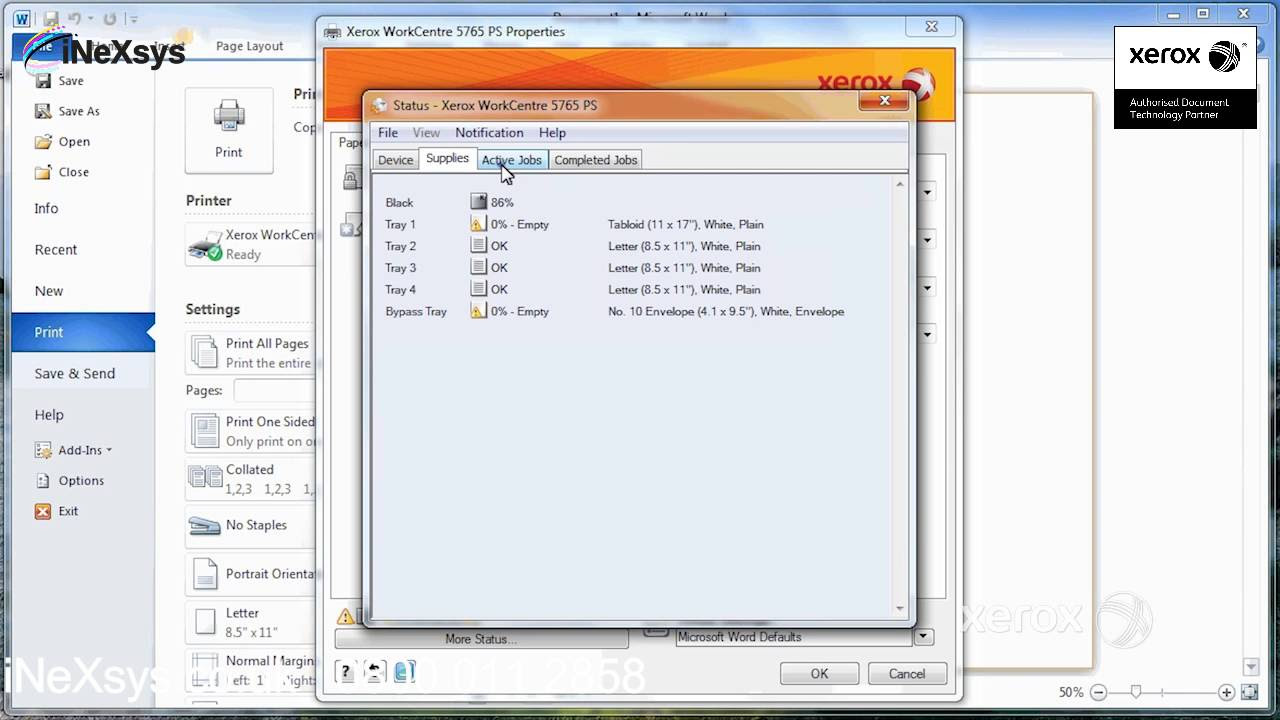
Task: Click the warning icon next to Tray 1
Action: point(478,224)
